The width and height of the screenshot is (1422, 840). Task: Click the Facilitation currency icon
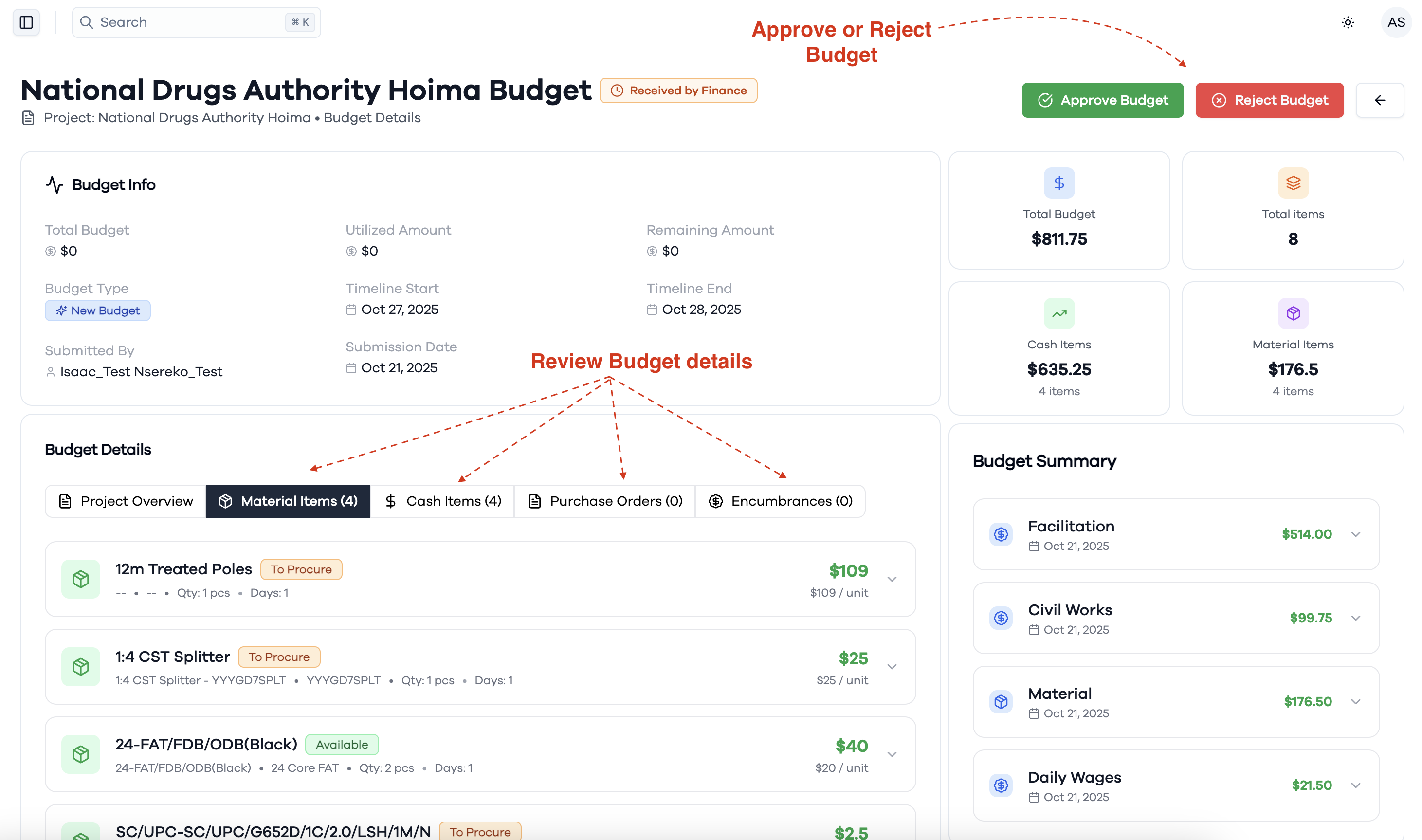click(1001, 534)
